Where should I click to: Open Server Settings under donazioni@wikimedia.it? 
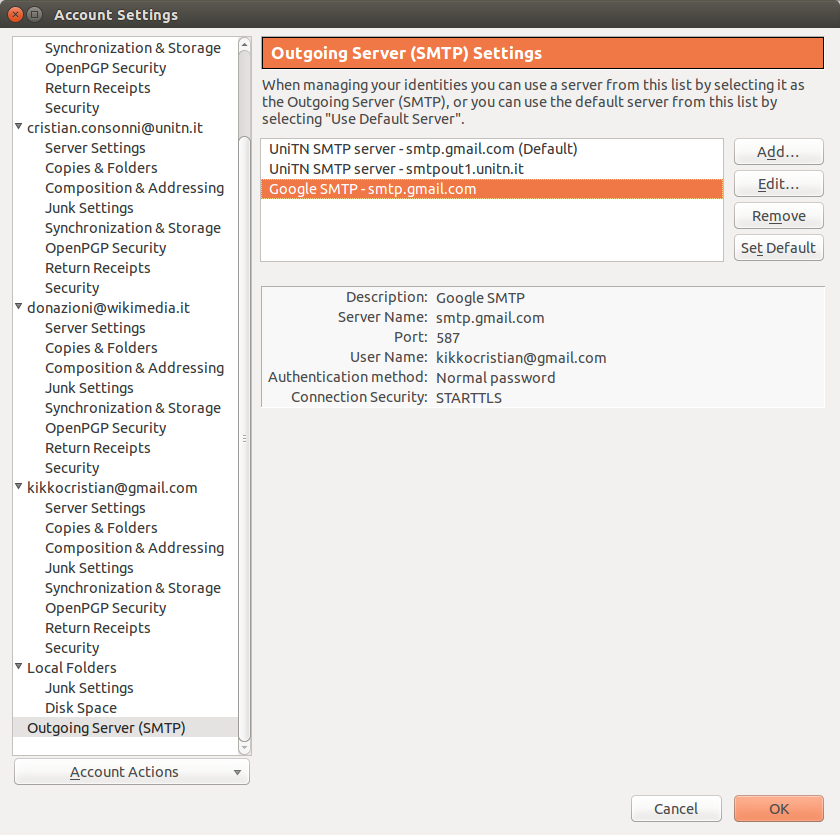[95, 328]
